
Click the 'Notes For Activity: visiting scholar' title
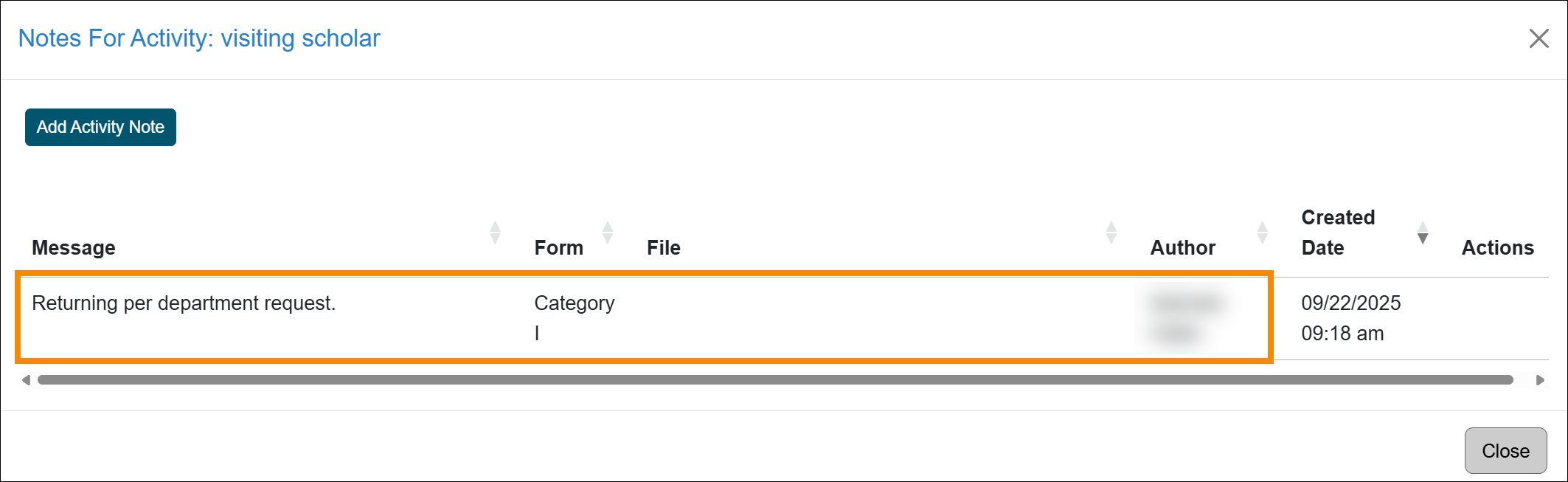[199, 38]
